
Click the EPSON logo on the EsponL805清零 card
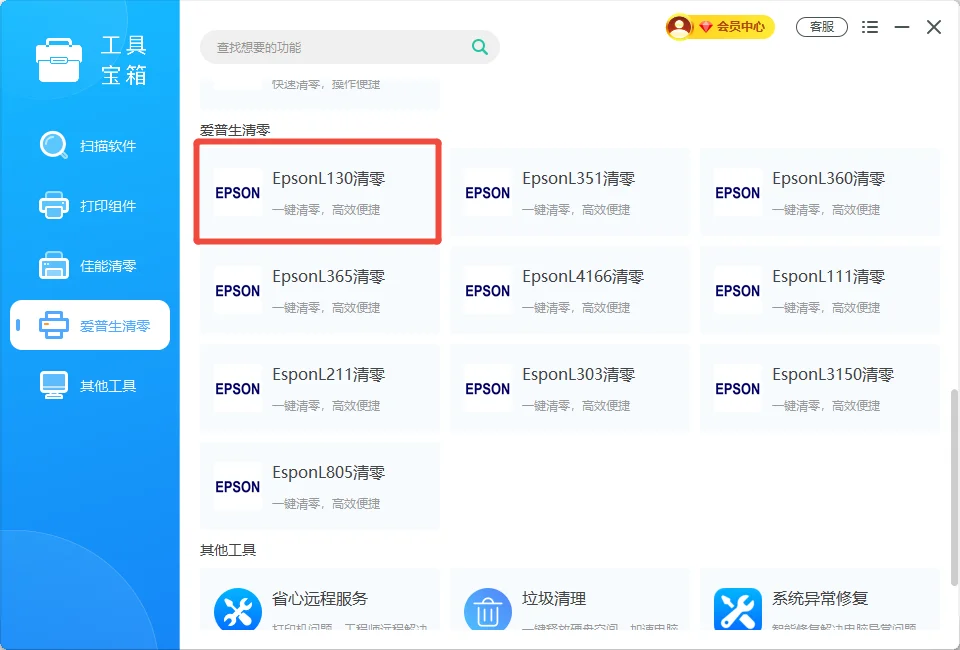point(237,487)
